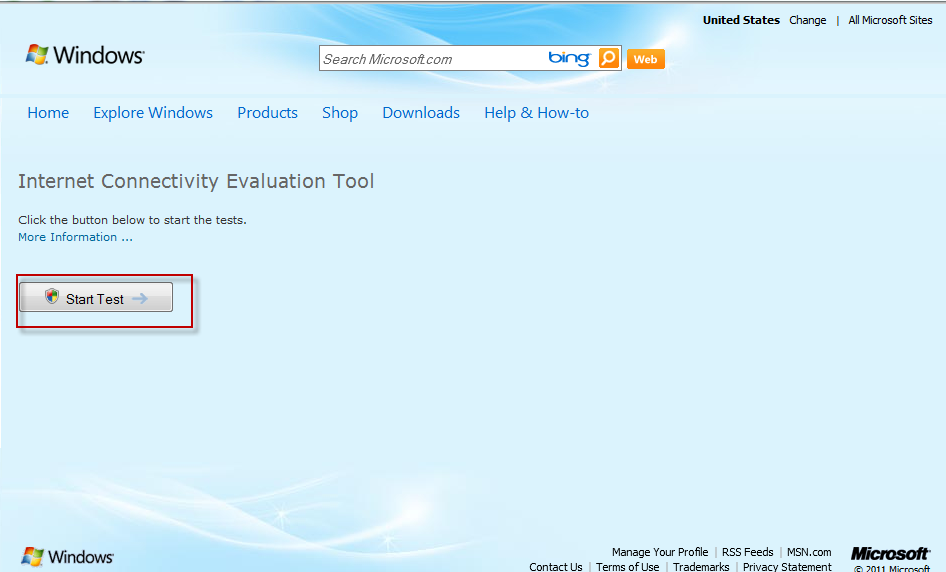Open the Explore Windows menu
Viewport: 946px width, 572px height.
pos(153,113)
